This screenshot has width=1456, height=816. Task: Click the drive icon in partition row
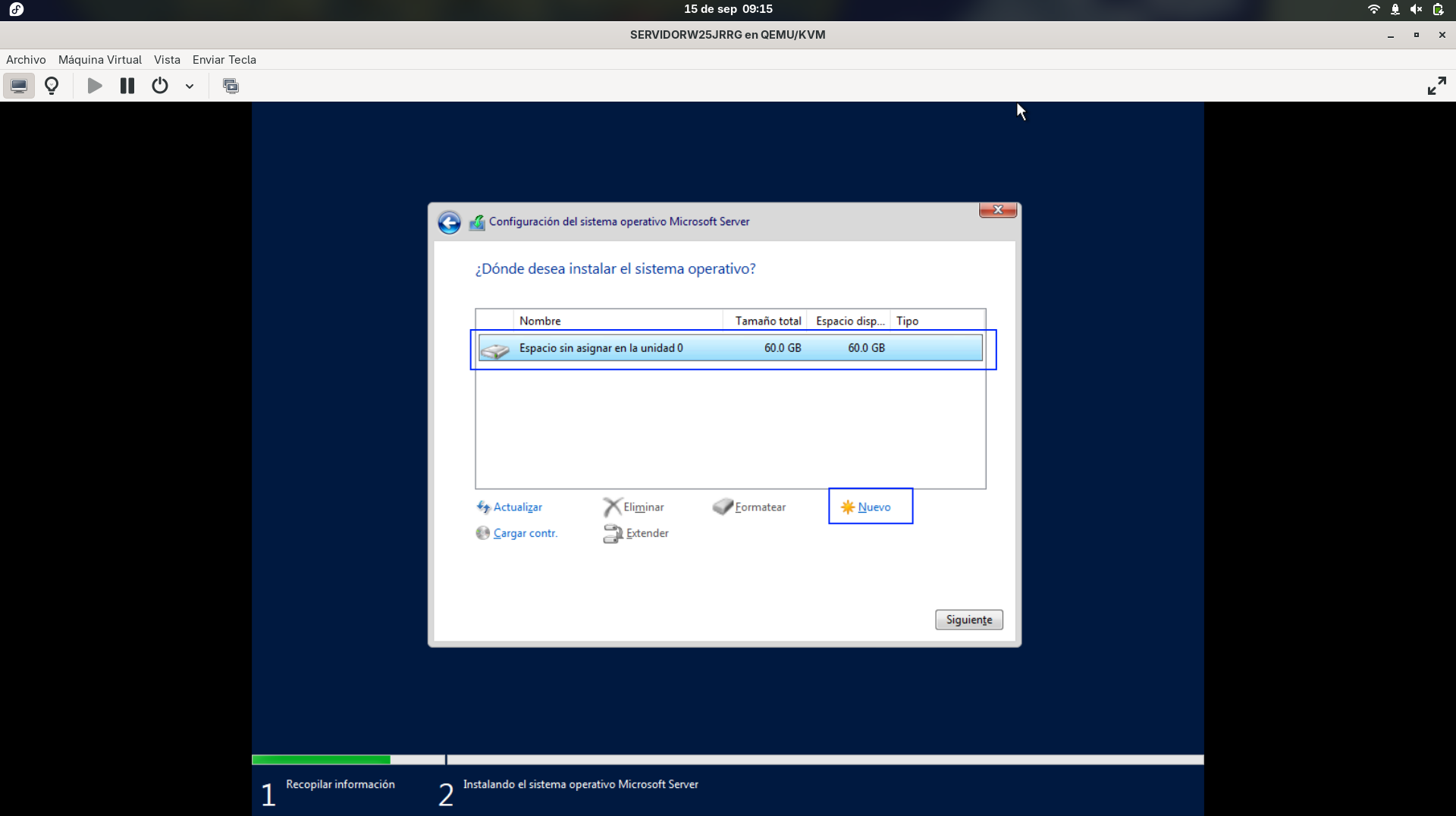click(x=495, y=350)
